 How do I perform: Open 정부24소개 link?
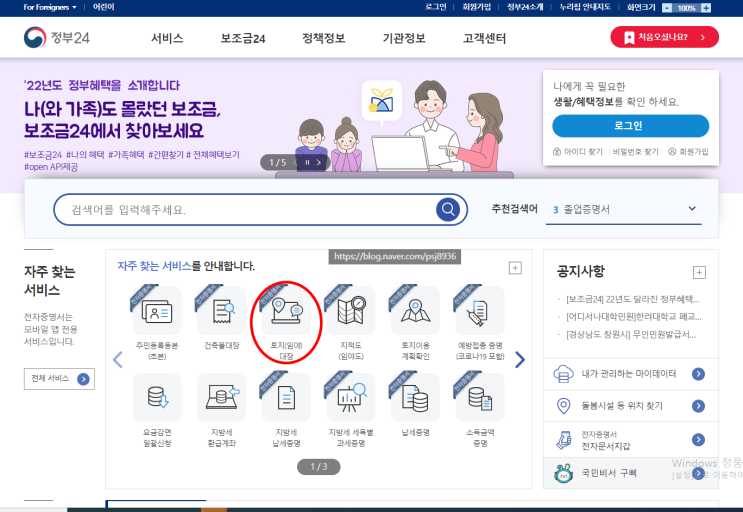click(525, 7)
